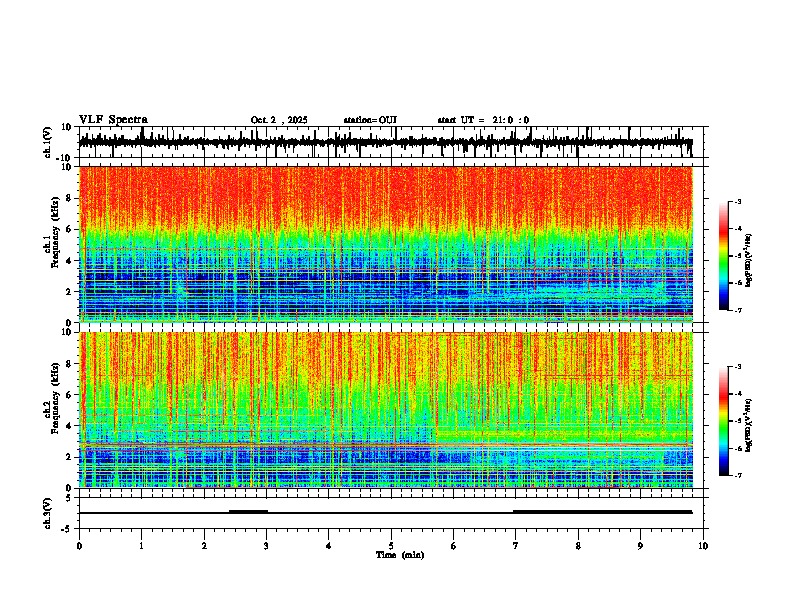Click the ch.1(V) waveform trace panel
The height and width of the screenshot is (612, 792).
(x=390, y=142)
